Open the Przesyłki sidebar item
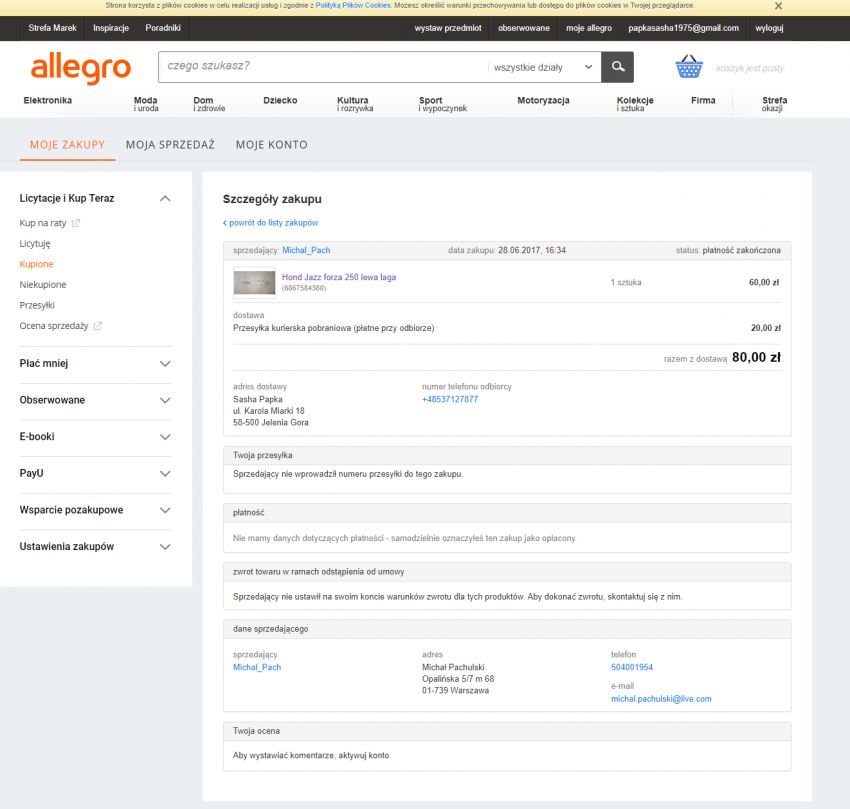The height and width of the screenshot is (809, 850). [37, 305]
